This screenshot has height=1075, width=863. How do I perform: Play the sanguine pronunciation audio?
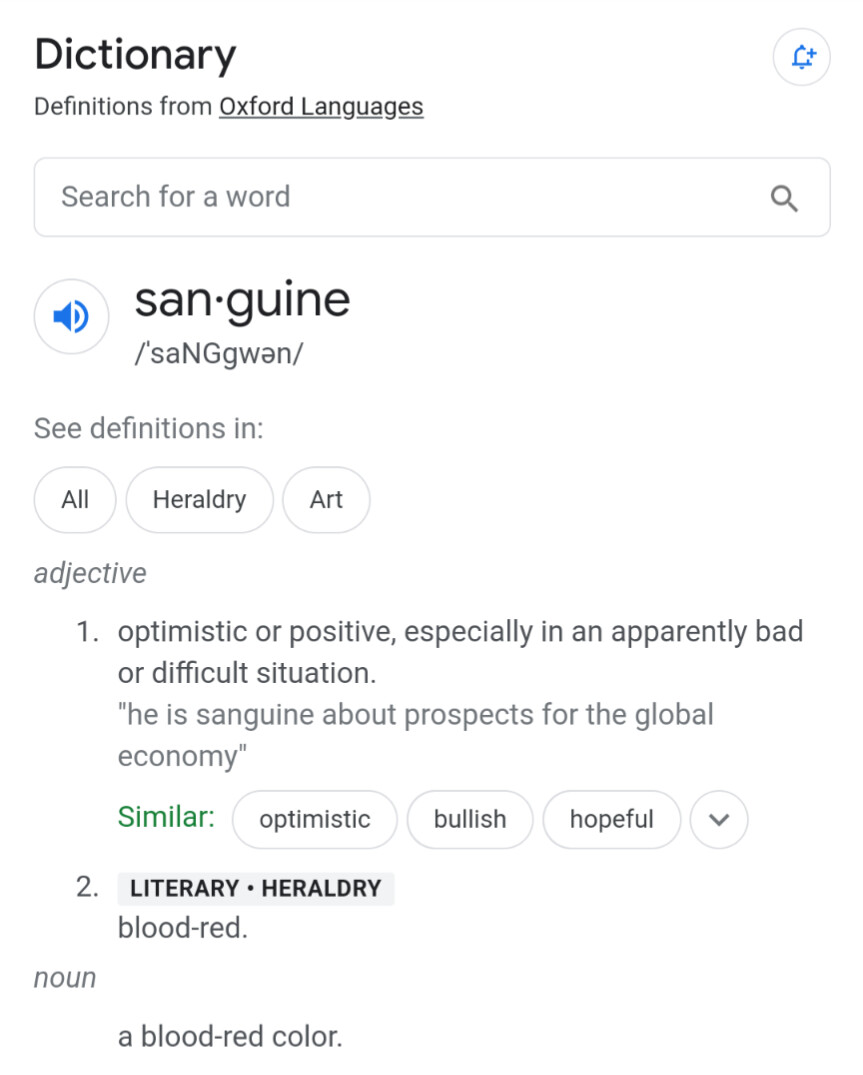coord(71,316)
